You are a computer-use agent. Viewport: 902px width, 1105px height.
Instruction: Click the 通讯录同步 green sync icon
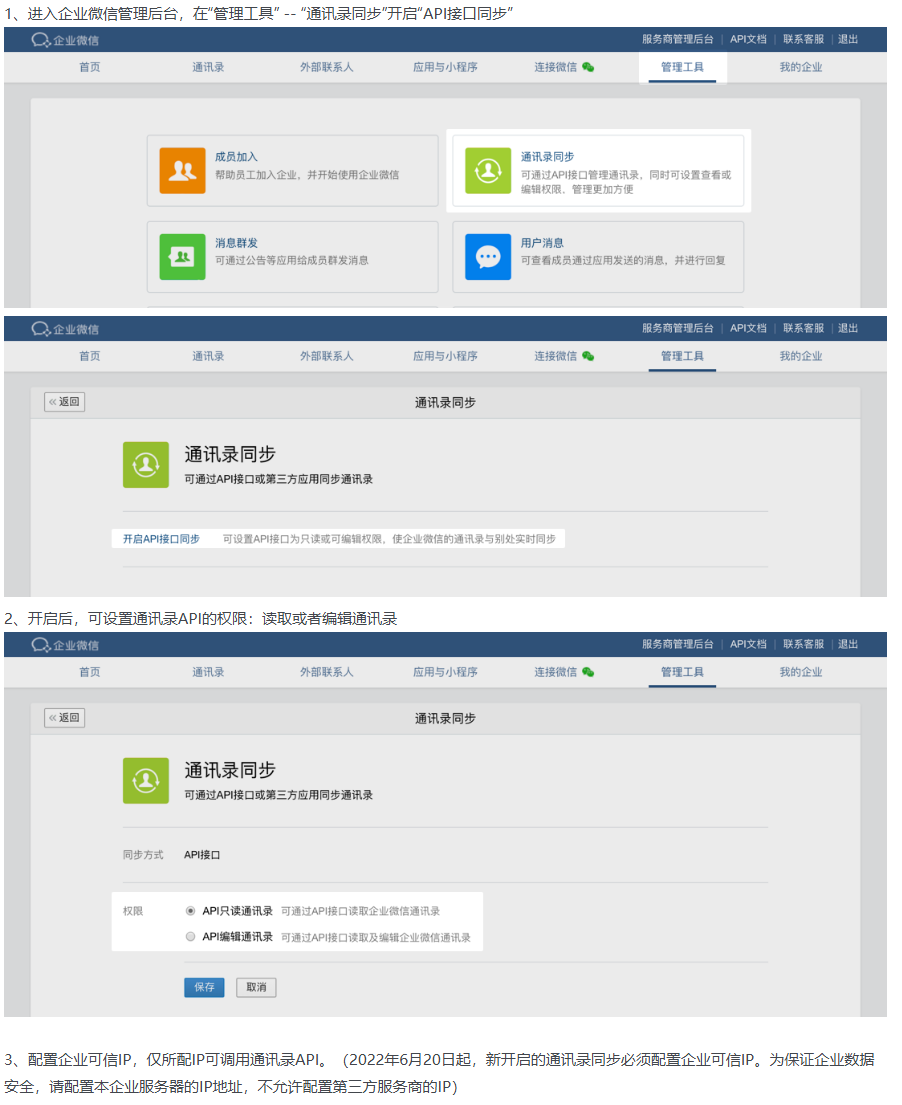pos(487,170)
